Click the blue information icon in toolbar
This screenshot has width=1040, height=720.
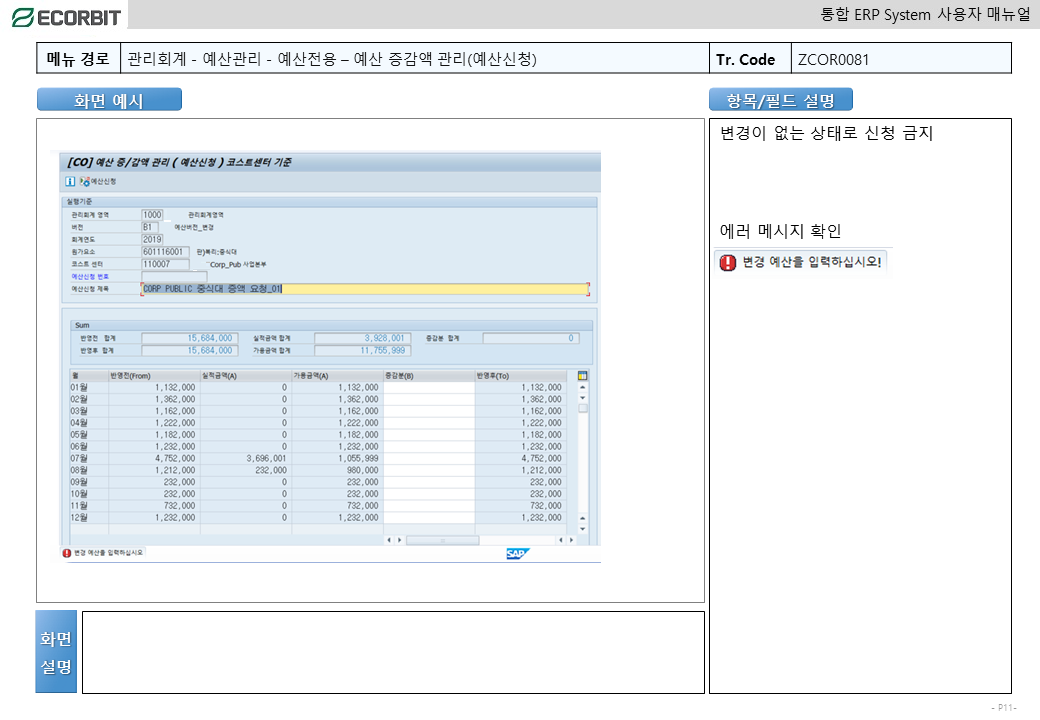70,182
